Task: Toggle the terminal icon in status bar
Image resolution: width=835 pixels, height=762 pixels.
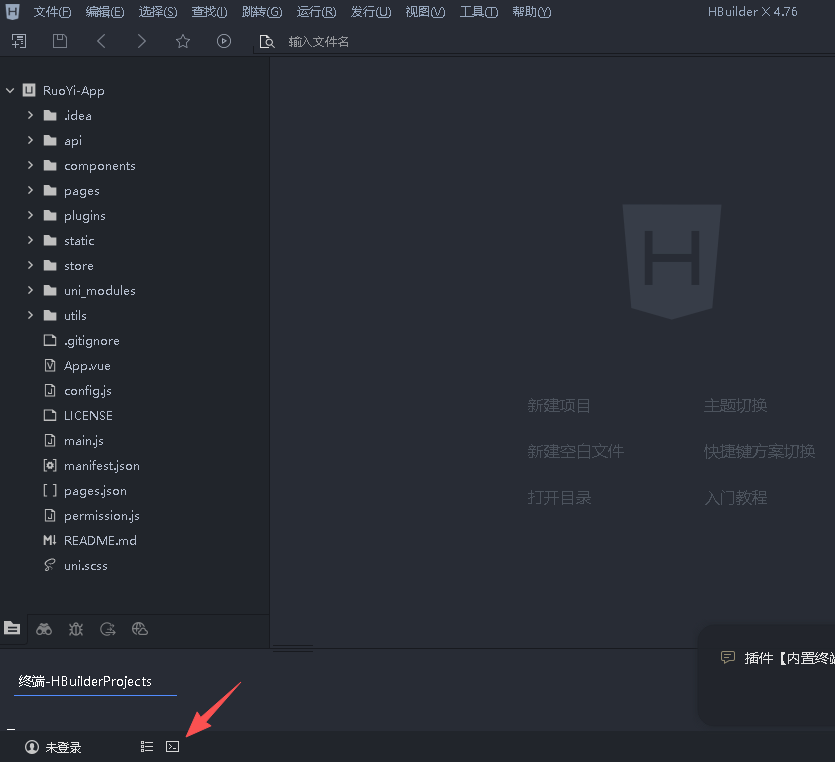Action: coord(173,747)
